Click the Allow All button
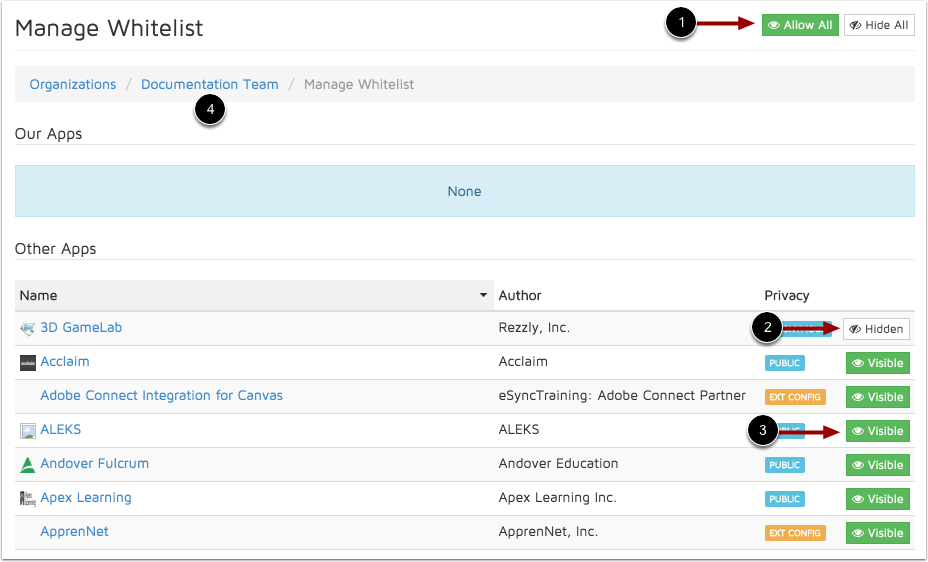928x562 pixels. pos(800,25)
